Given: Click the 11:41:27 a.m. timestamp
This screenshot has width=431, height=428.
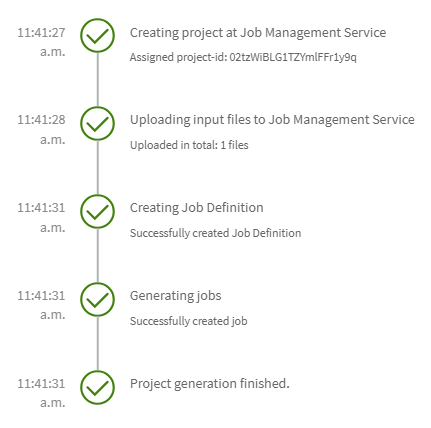Looking at the screenshot, I should 41,42.
